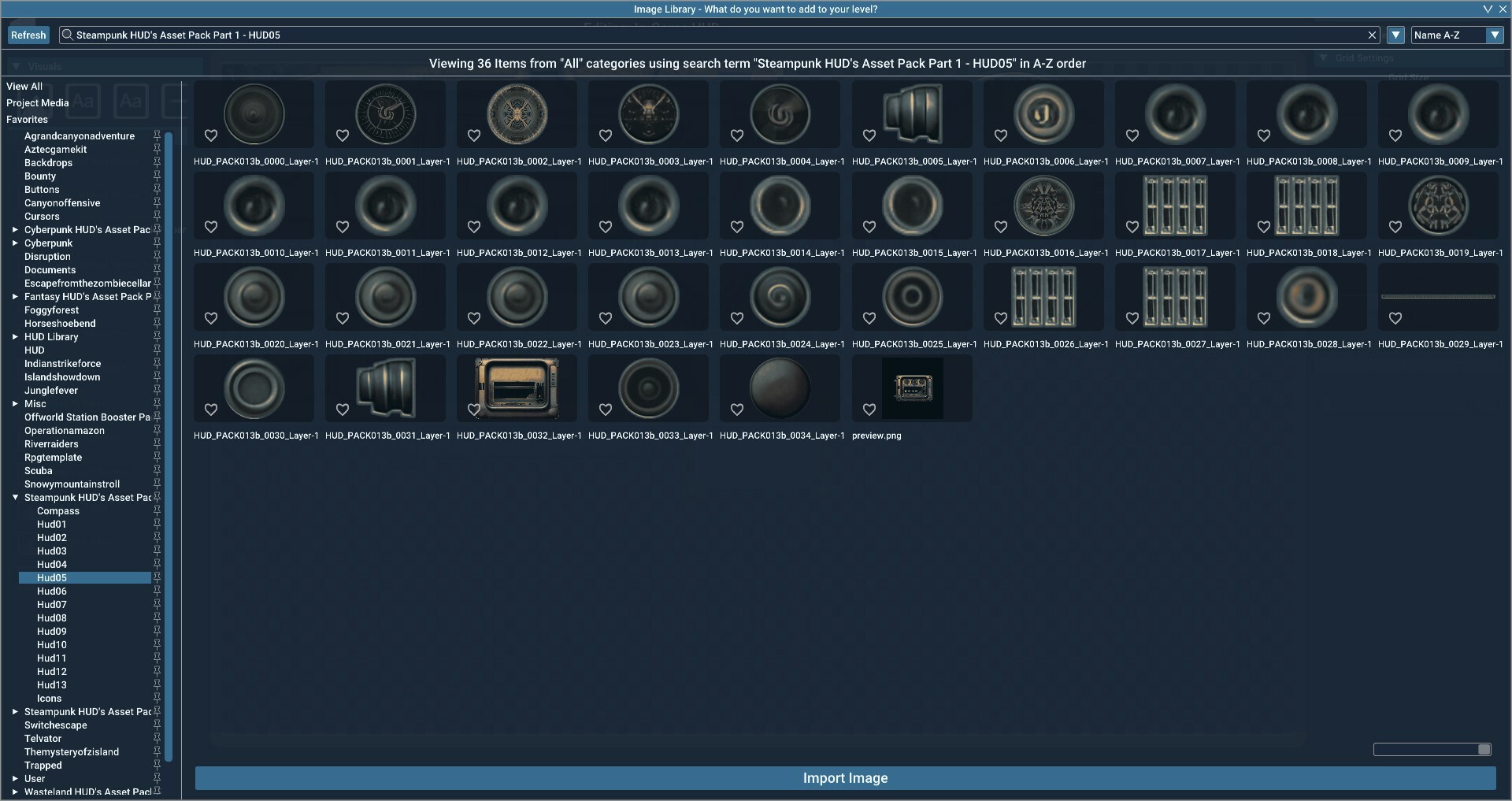
Task: Click the pin icon beside Trapped
Action: click(157, 765)
